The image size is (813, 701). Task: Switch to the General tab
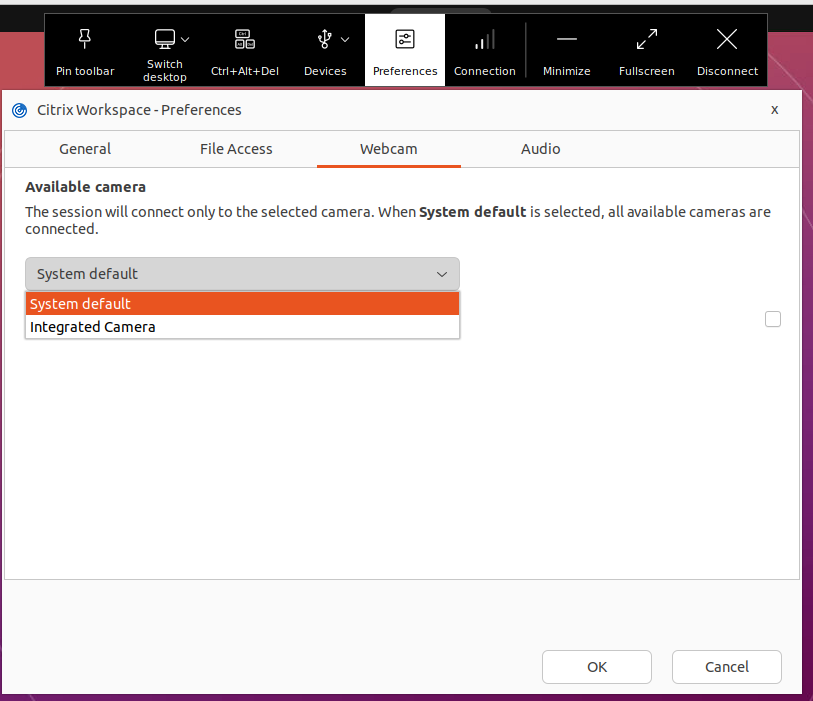[85, 149]
